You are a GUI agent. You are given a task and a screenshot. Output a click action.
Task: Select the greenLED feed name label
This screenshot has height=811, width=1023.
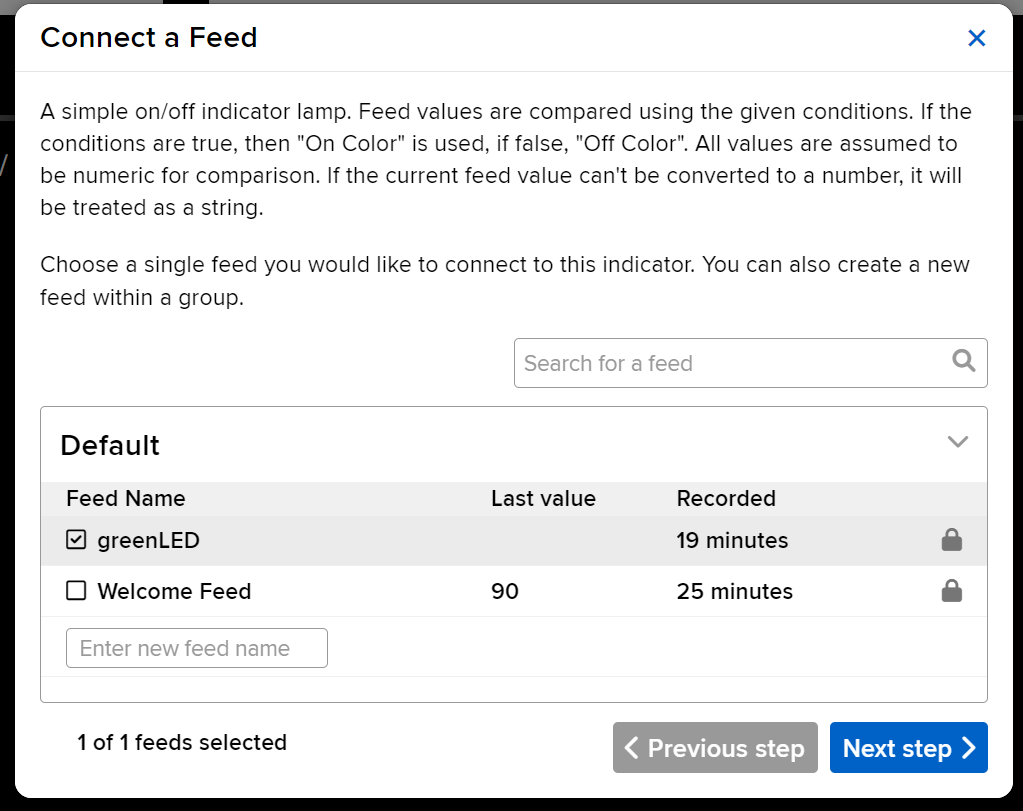point(148,540)
